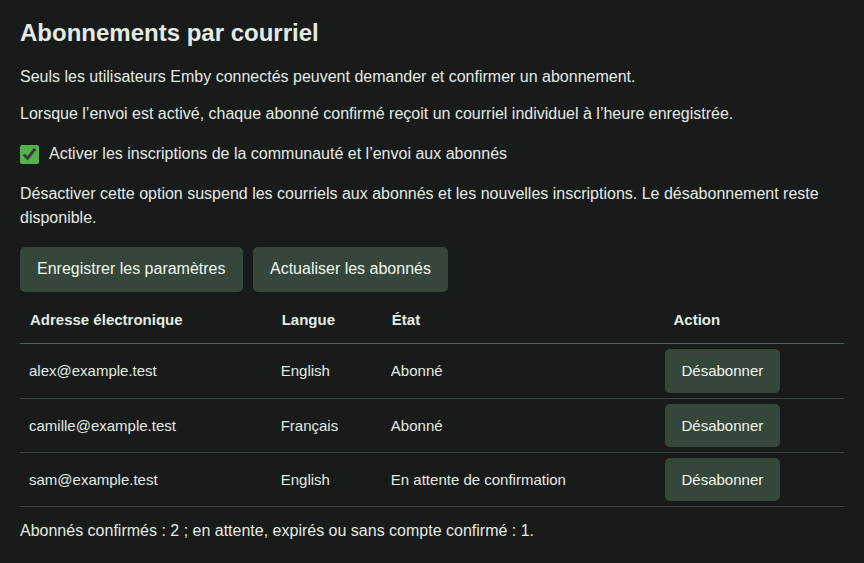
Task: Unsubscribe alex@example.test via Désabonner
Action: (x=722, y=371)
